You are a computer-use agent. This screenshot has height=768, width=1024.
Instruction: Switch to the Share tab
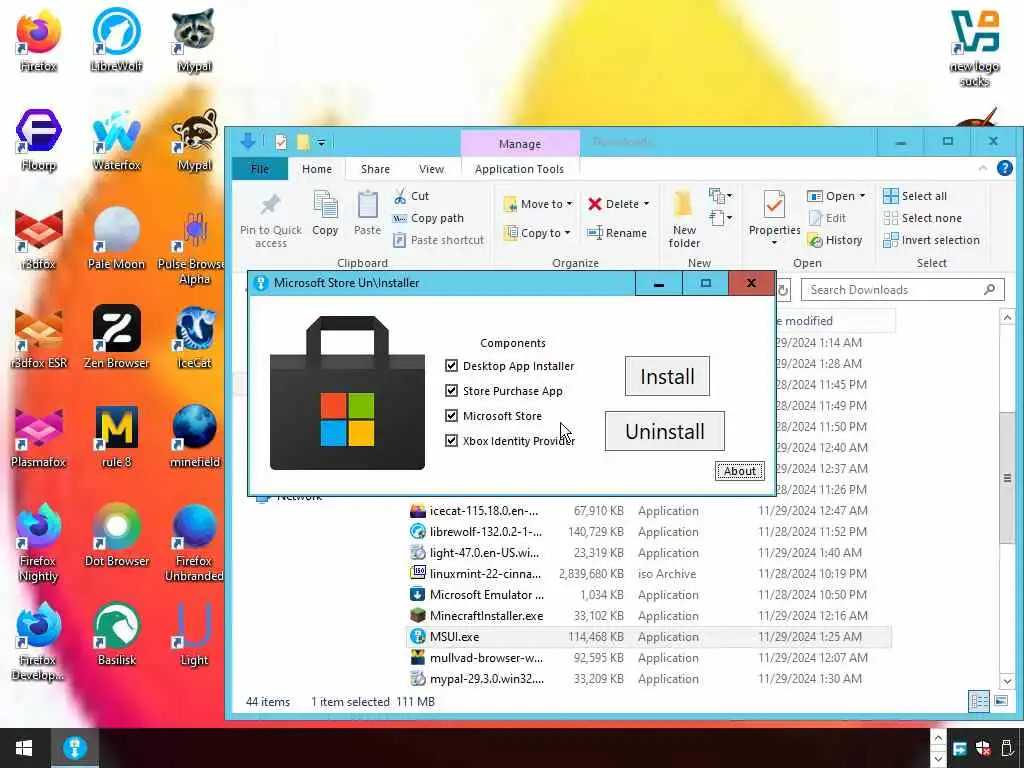[376, 168]
